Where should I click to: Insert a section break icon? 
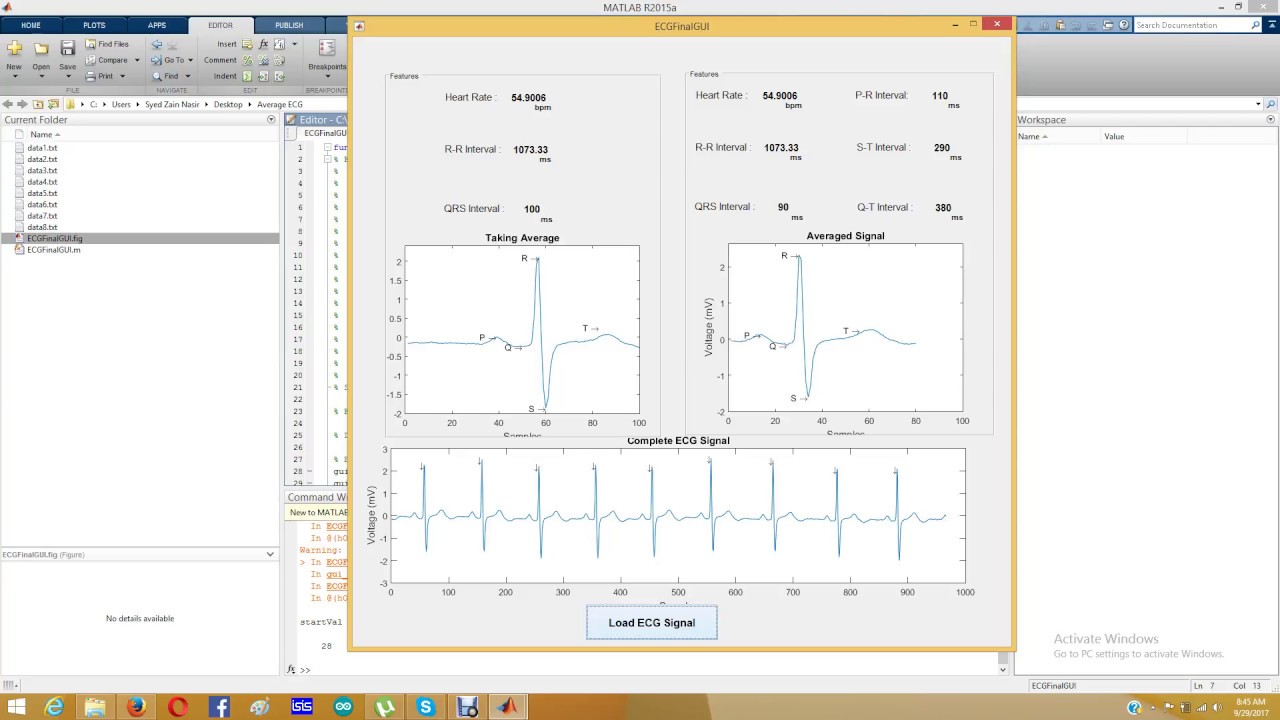point(247,44)
